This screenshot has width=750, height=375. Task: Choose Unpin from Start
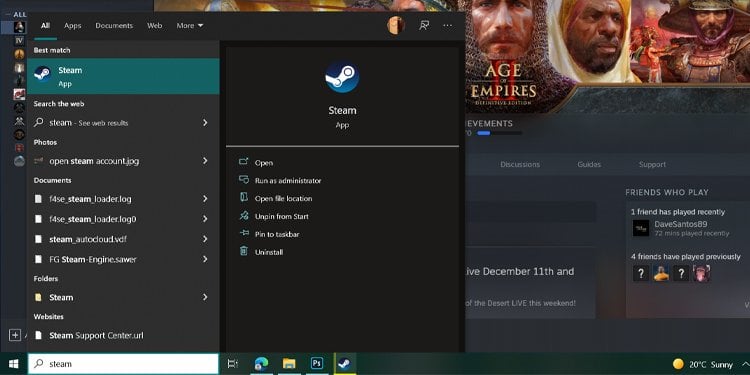(x=282, y=216)
